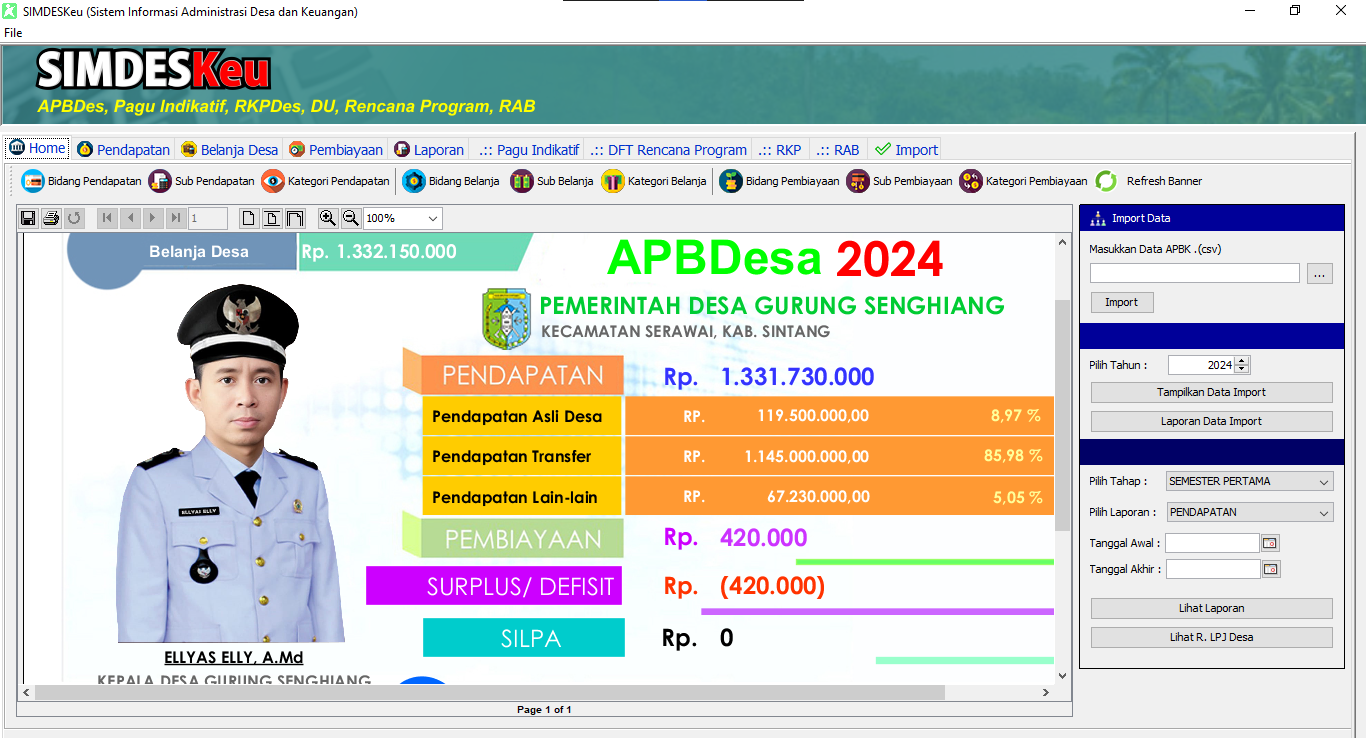Click the Masukkan Data APBK file path field

pos(1194,273)
